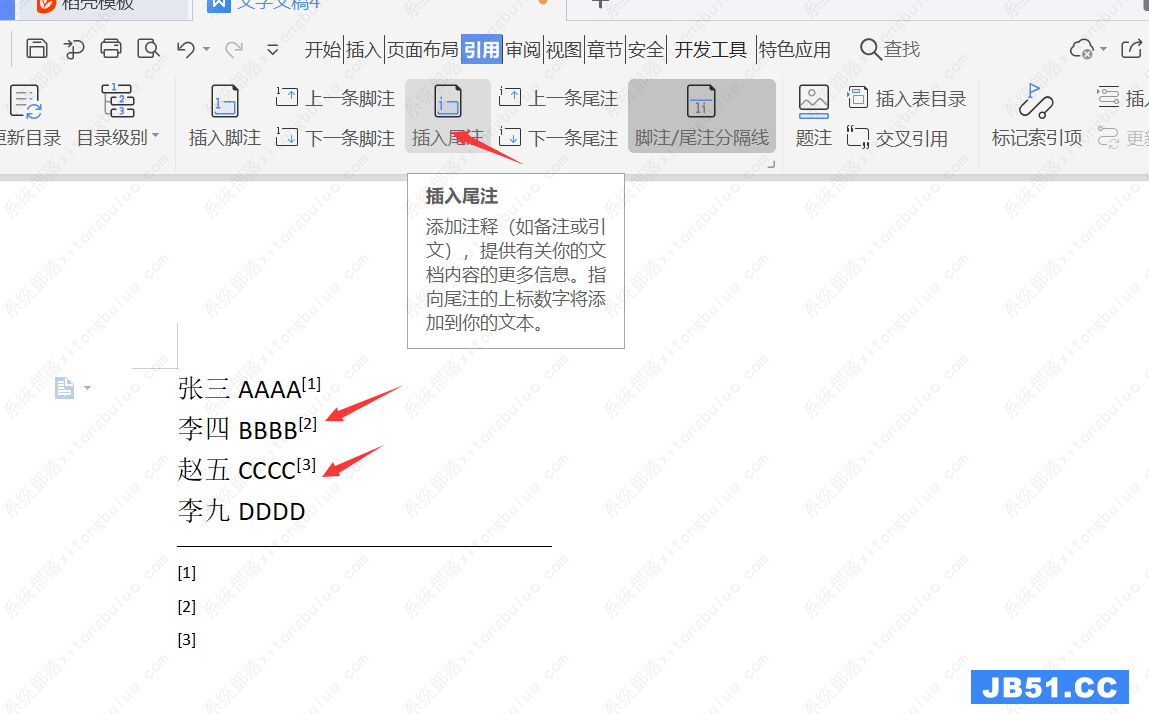Image resolution: width=1149 pixels, height=714 pixels.
Task: Click Insert Footnote (插入脚注)
Action: [x=225, y=116]
